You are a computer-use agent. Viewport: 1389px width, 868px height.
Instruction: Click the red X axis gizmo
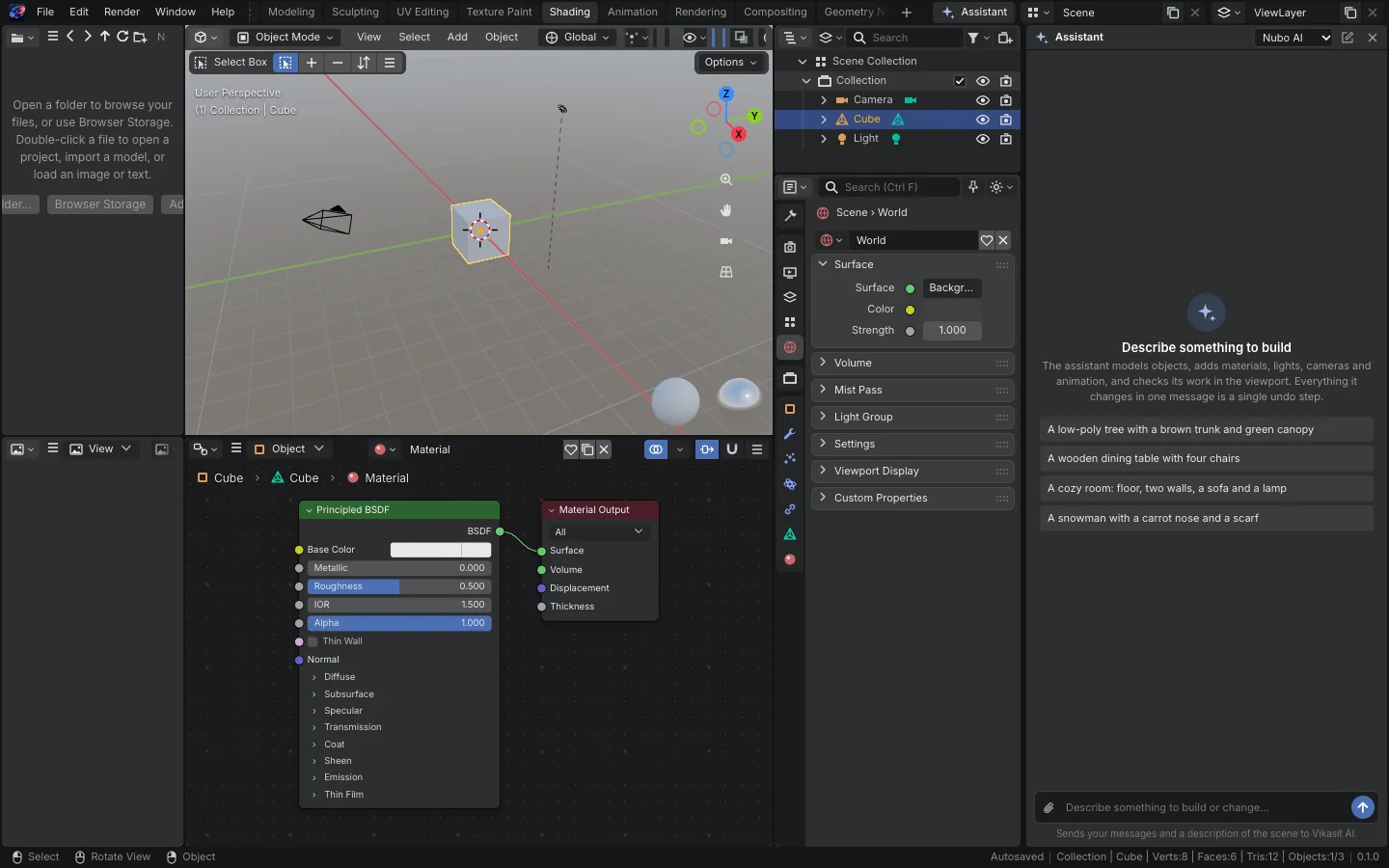739,134
